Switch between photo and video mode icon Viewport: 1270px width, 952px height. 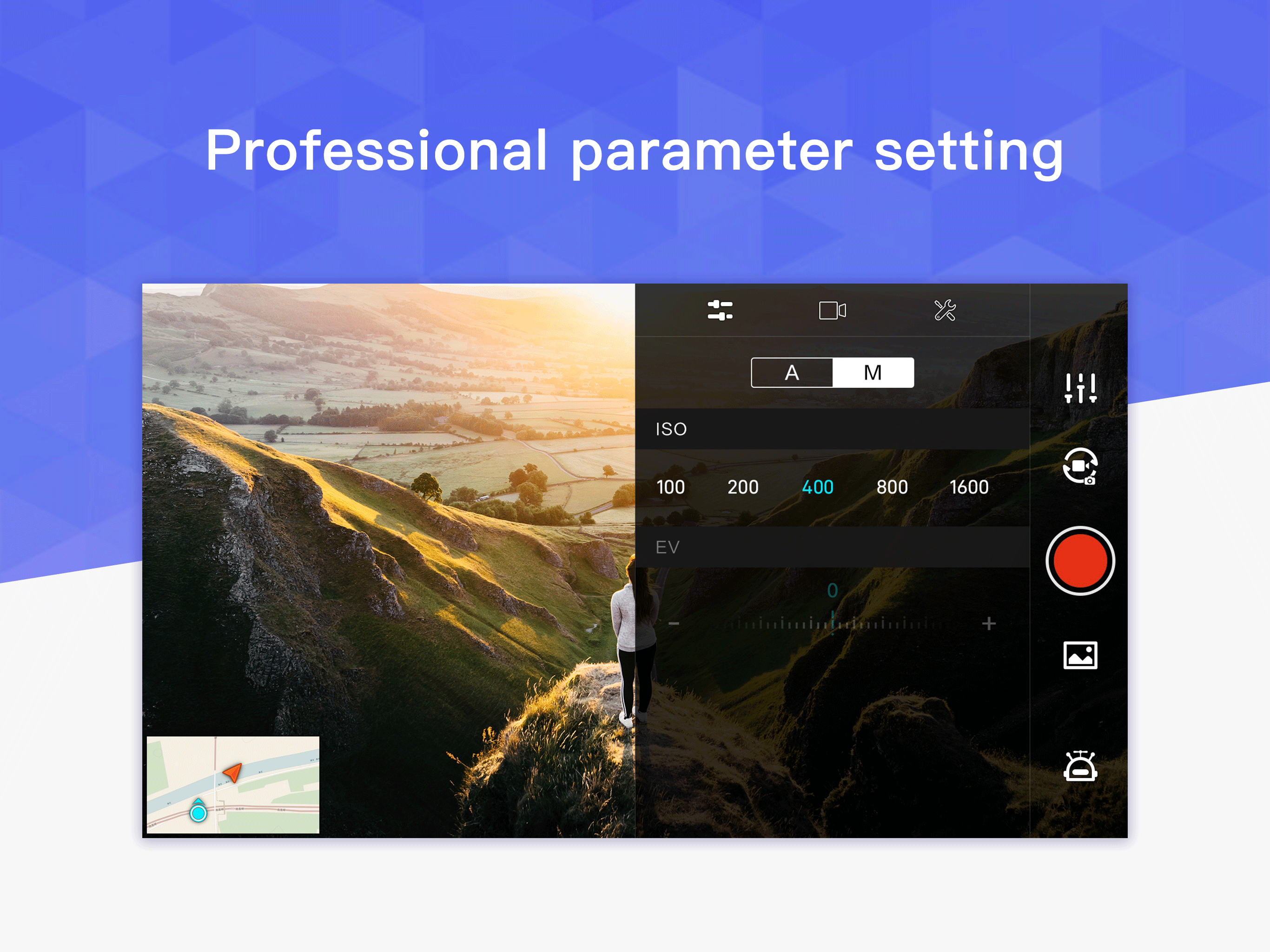(1080, 466)
